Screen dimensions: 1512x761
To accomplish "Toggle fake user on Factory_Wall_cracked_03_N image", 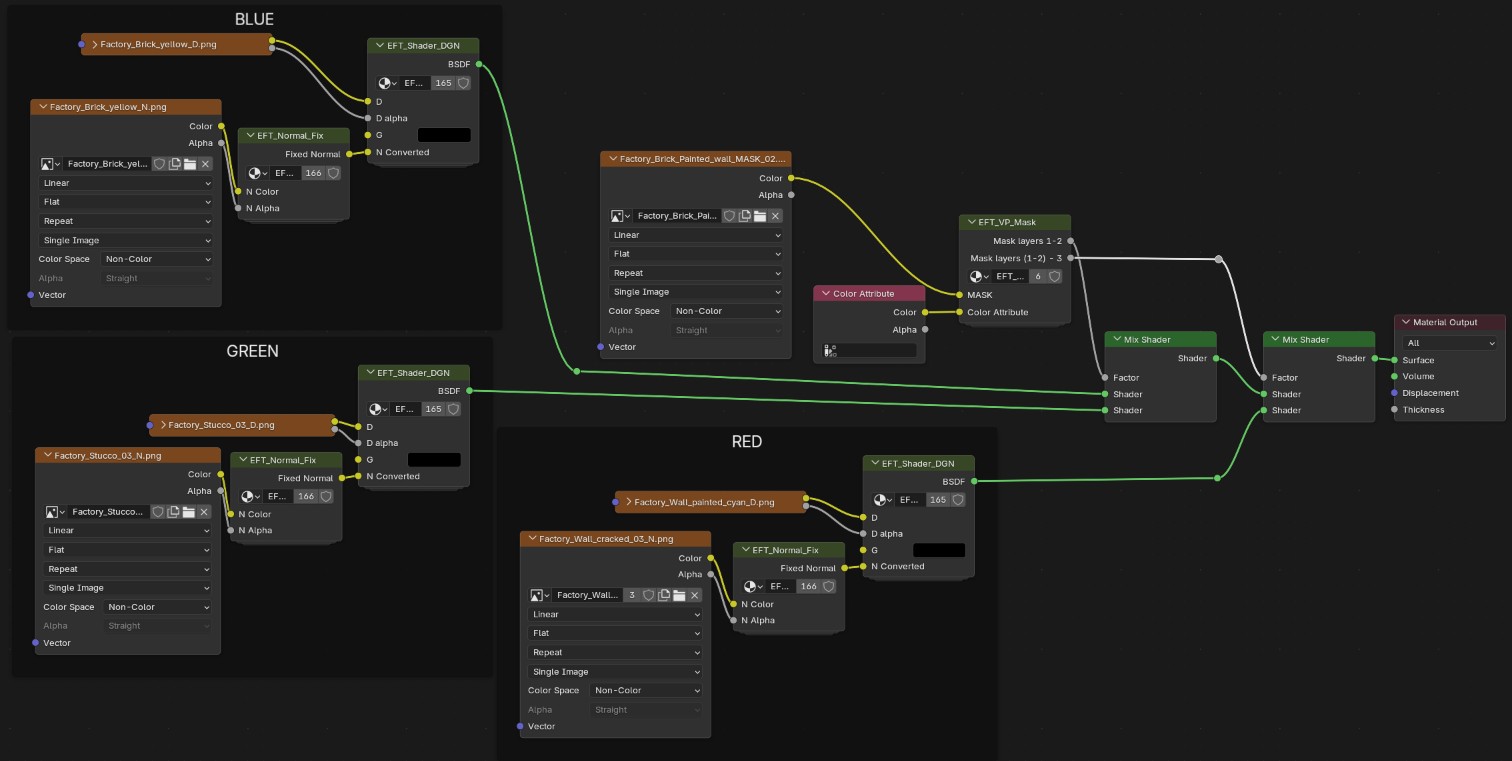I will 649,595.
